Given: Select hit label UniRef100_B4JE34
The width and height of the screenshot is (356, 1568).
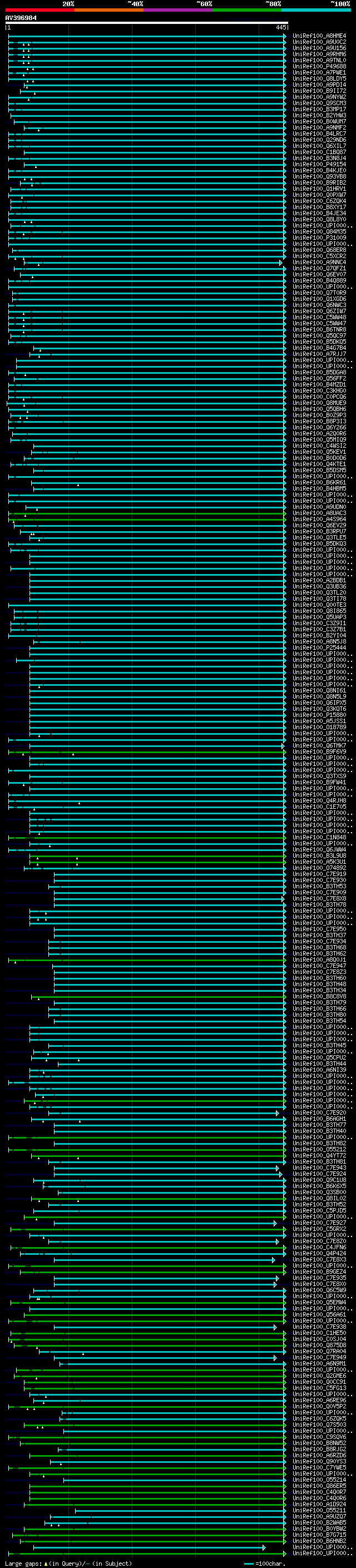Looking at the screenshot, I should (319, 214).
